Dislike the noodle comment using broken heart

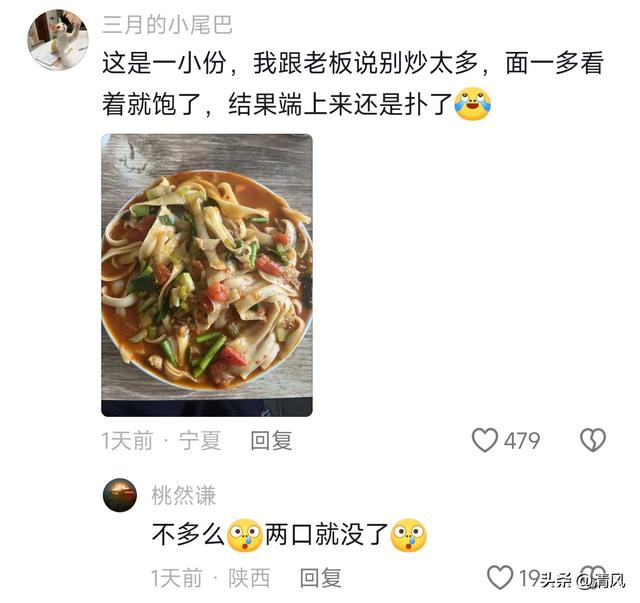coord(593,440)
